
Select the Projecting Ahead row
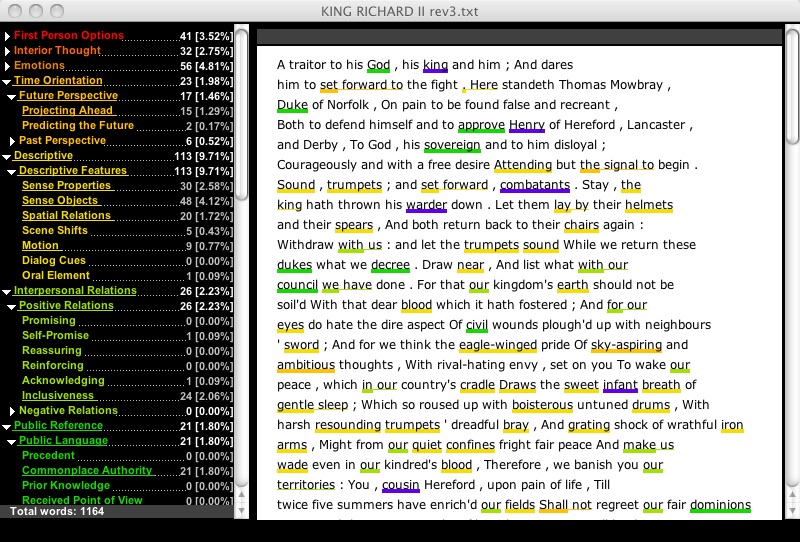coord(127,111)
